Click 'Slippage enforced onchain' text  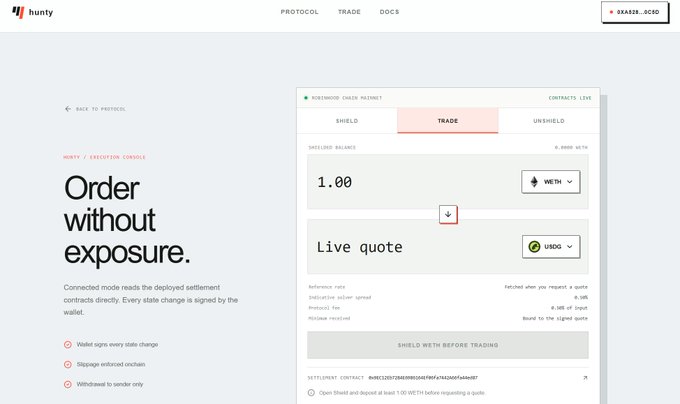click(111, 365)
